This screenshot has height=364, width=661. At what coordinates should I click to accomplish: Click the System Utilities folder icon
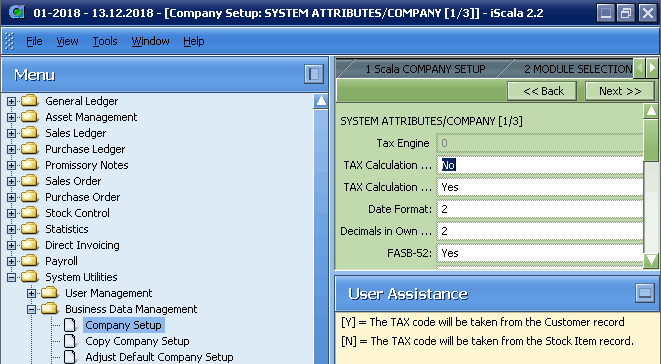(30, 277)
